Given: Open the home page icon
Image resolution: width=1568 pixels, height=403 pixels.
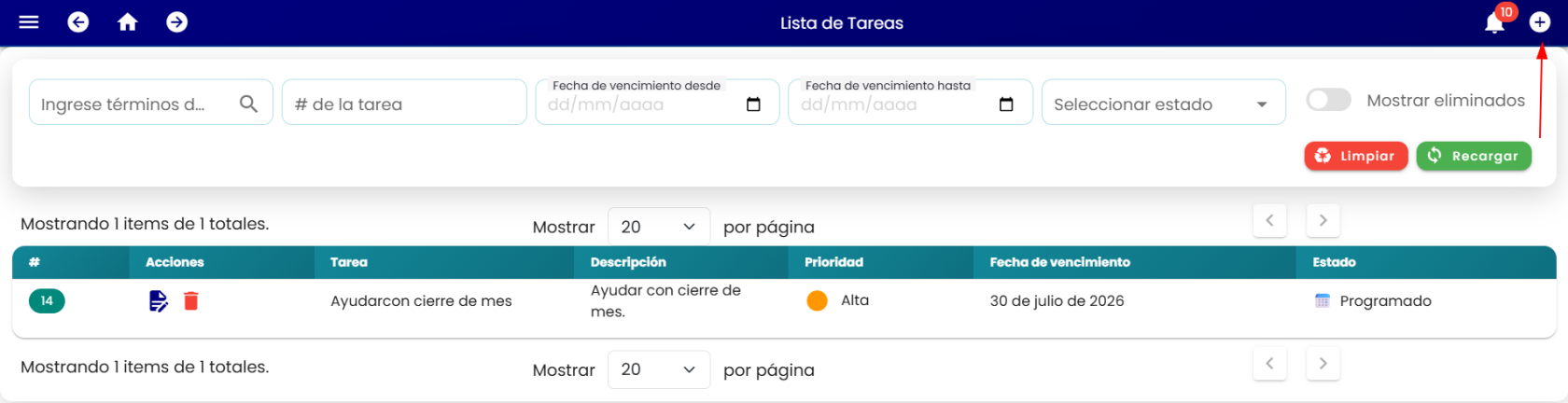Looking at the screenshot, I should (x=128, y=21).
